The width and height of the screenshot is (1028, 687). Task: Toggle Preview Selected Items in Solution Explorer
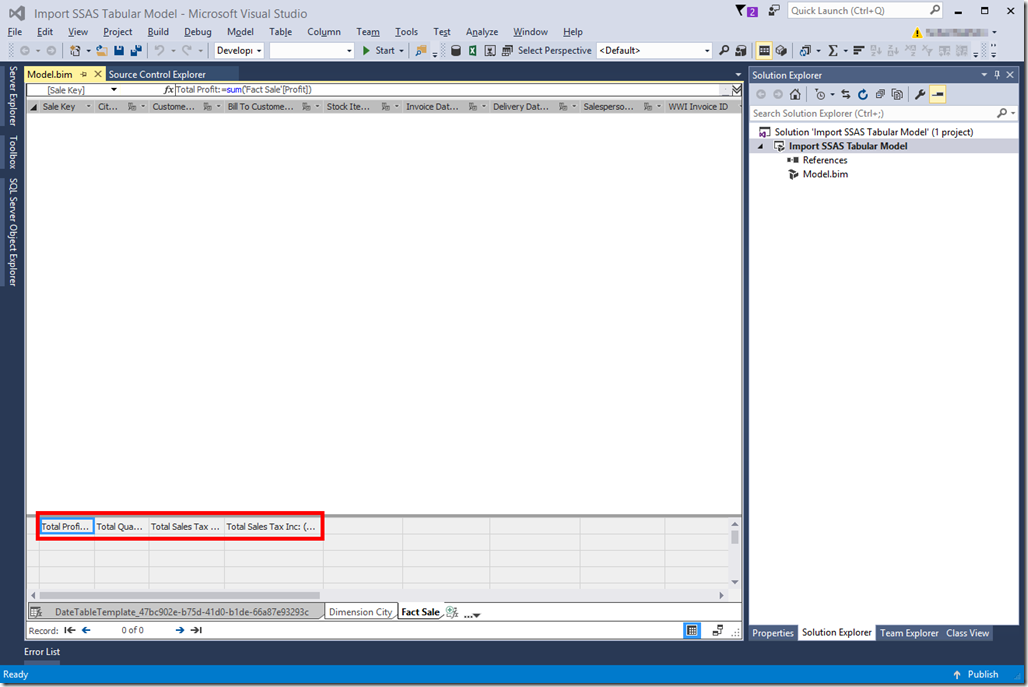coord(938,94)
